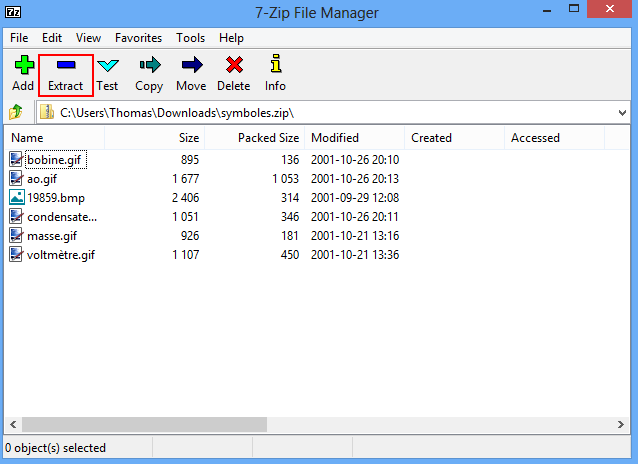Sort by the Name column header
The image size is (638, 464).
(x=55, y=138)
